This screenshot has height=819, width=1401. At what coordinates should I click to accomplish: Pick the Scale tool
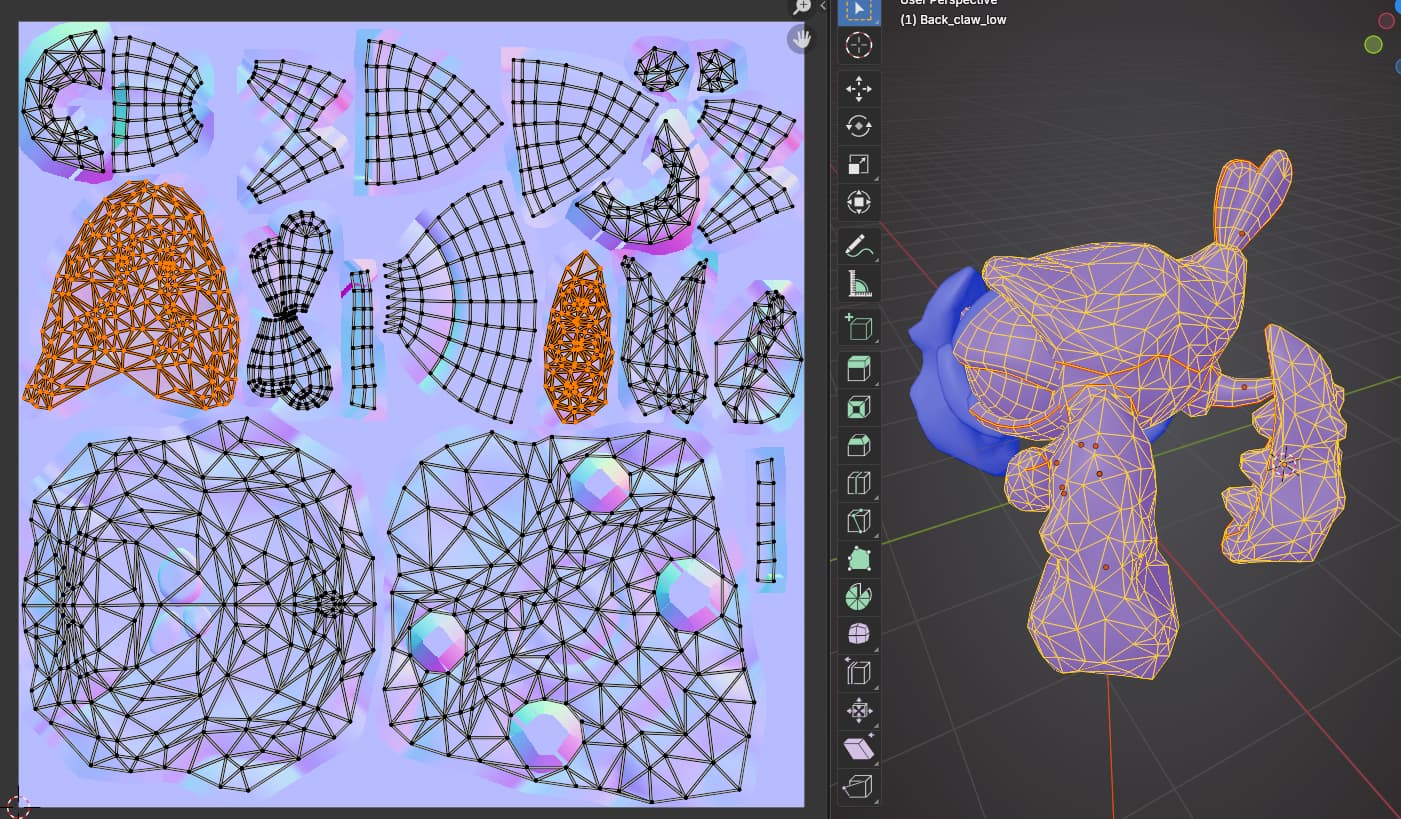[x=858, y=164]
